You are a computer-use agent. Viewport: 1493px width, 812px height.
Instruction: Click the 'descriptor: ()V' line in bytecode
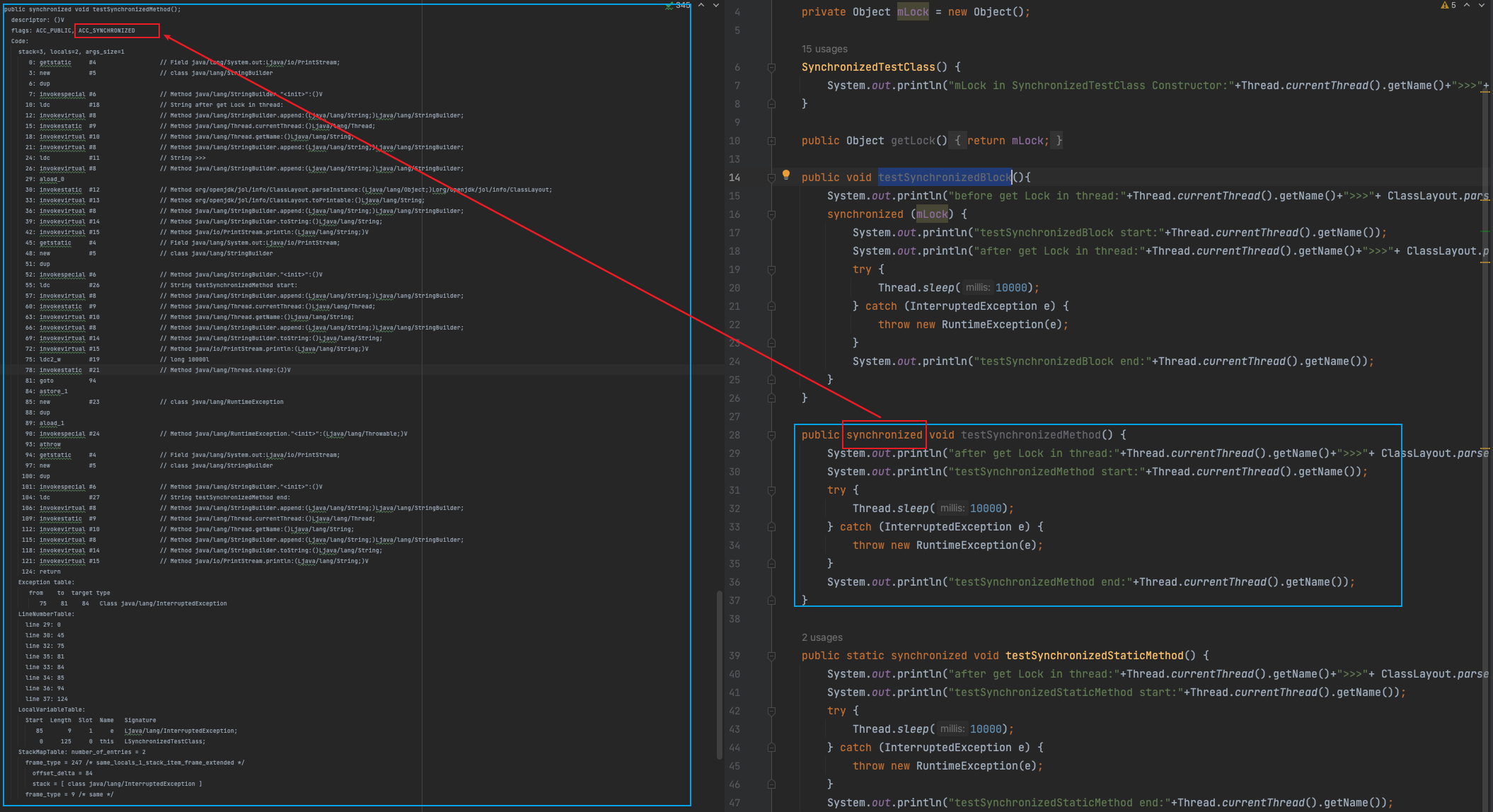coord(38,20)
